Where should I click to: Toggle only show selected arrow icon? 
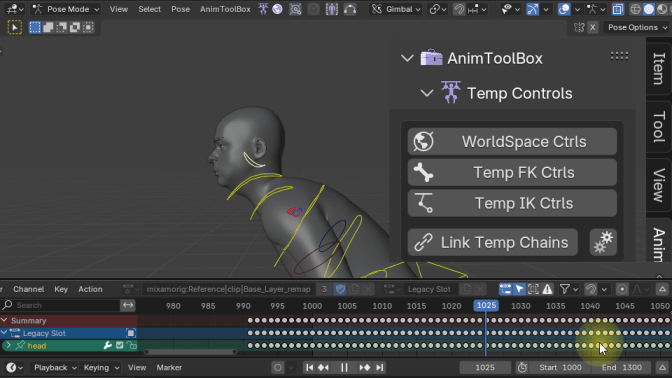click(x=519, y=289)
